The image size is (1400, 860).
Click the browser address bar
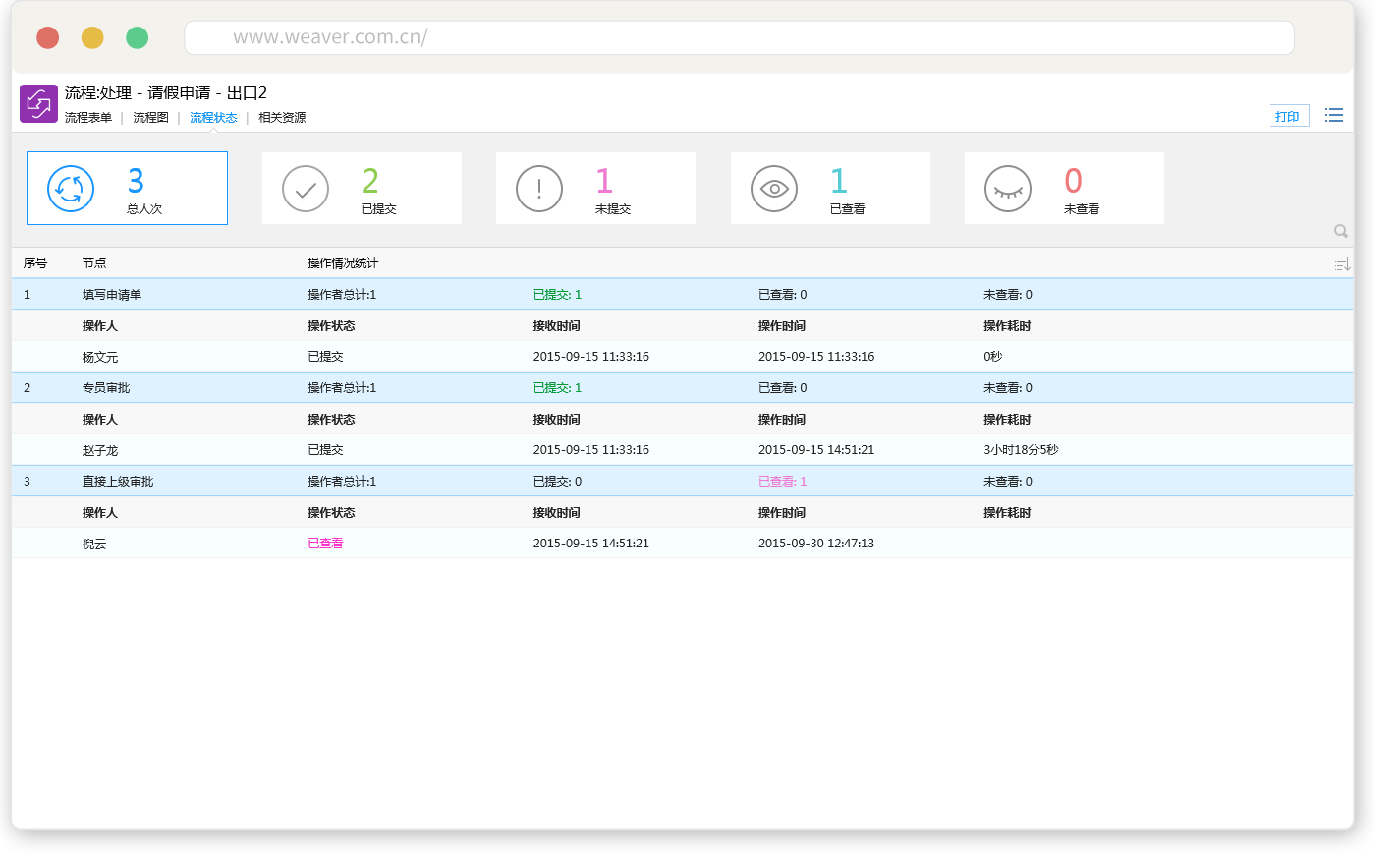[739, 37]
